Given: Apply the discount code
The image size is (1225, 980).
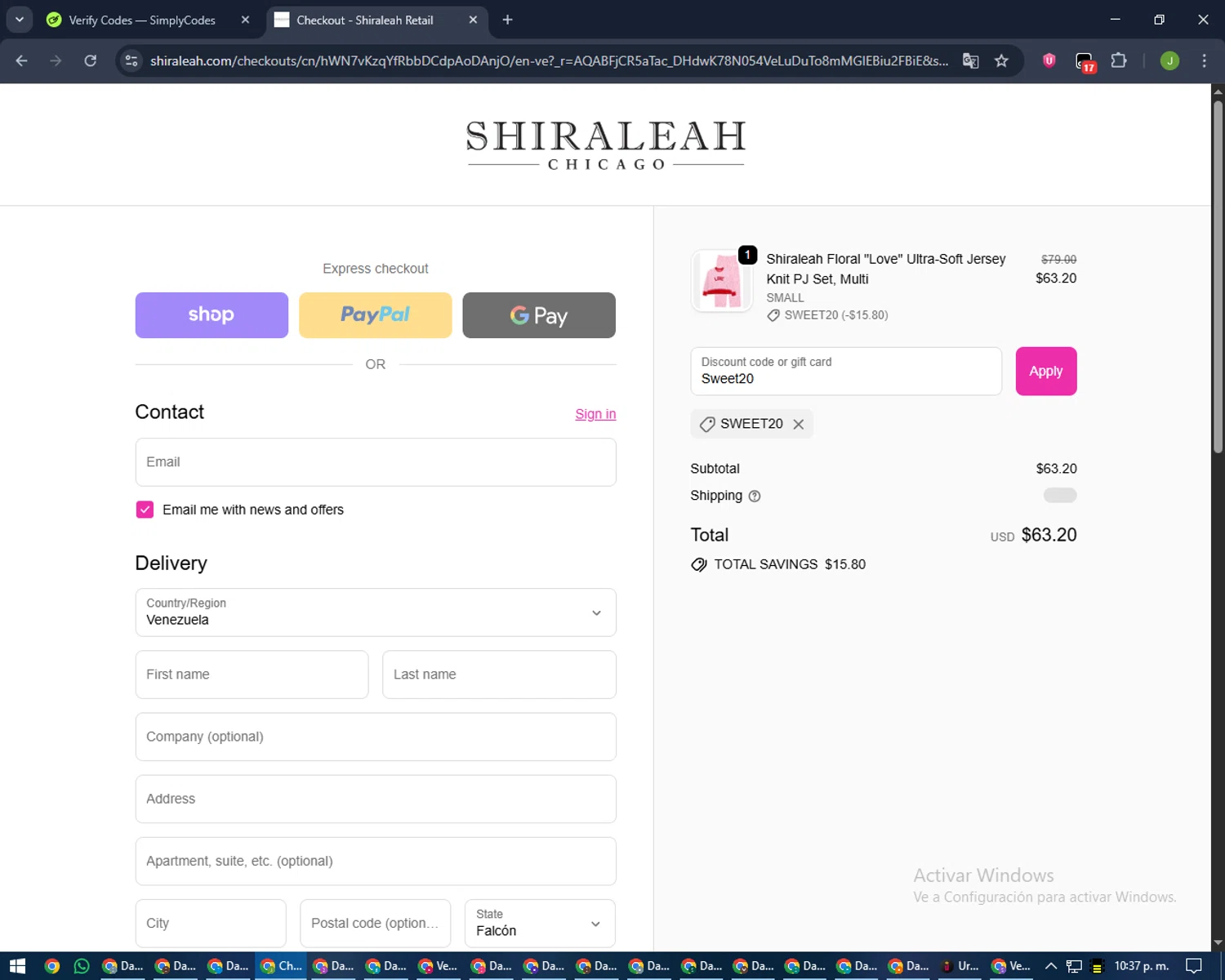Looking at the screenshot, I should [x=1046, y=372].
